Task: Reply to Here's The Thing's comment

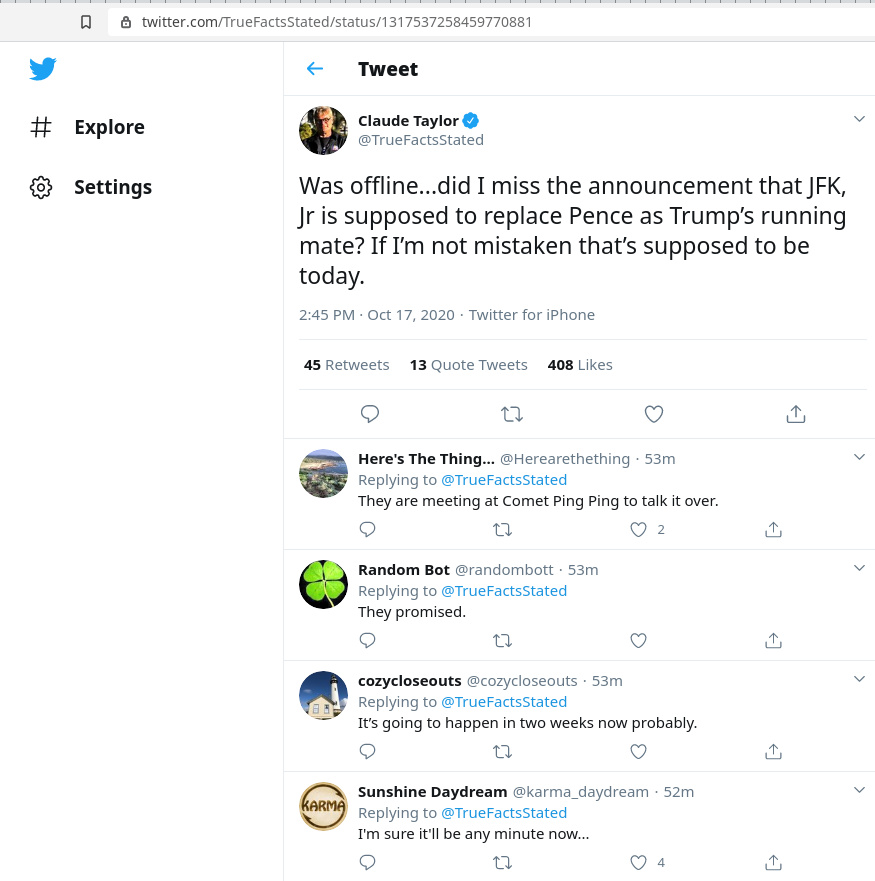Action: [368, 529]
